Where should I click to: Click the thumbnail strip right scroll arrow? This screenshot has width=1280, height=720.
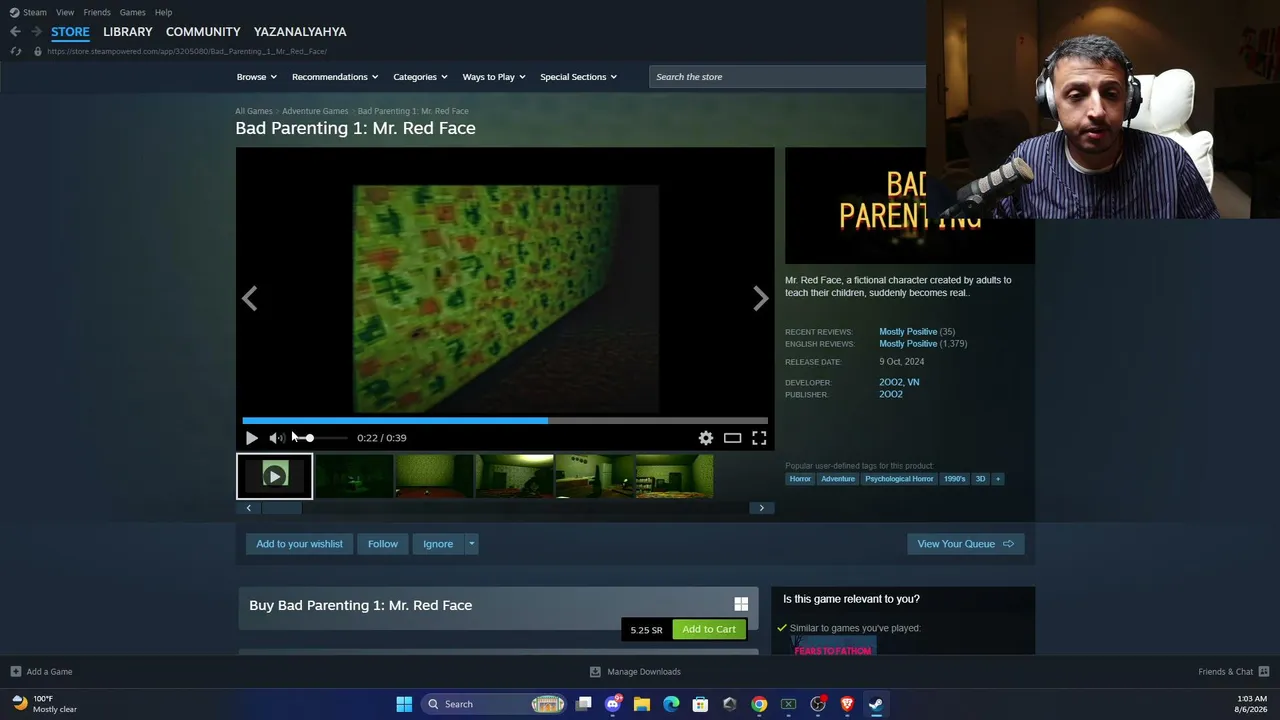tap(761, 508)
